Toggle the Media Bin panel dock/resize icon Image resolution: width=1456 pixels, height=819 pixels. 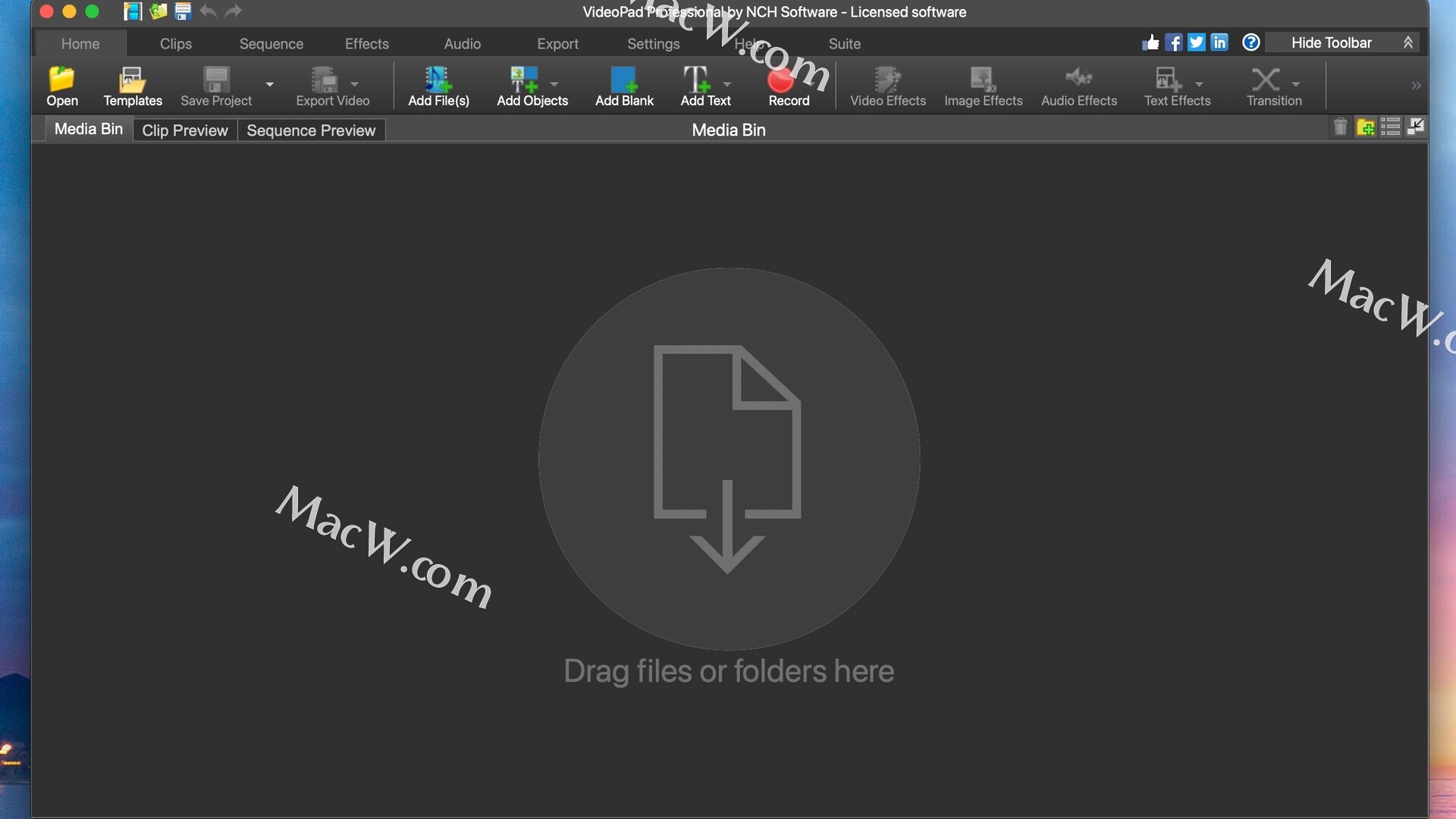tap(1415, 127)
